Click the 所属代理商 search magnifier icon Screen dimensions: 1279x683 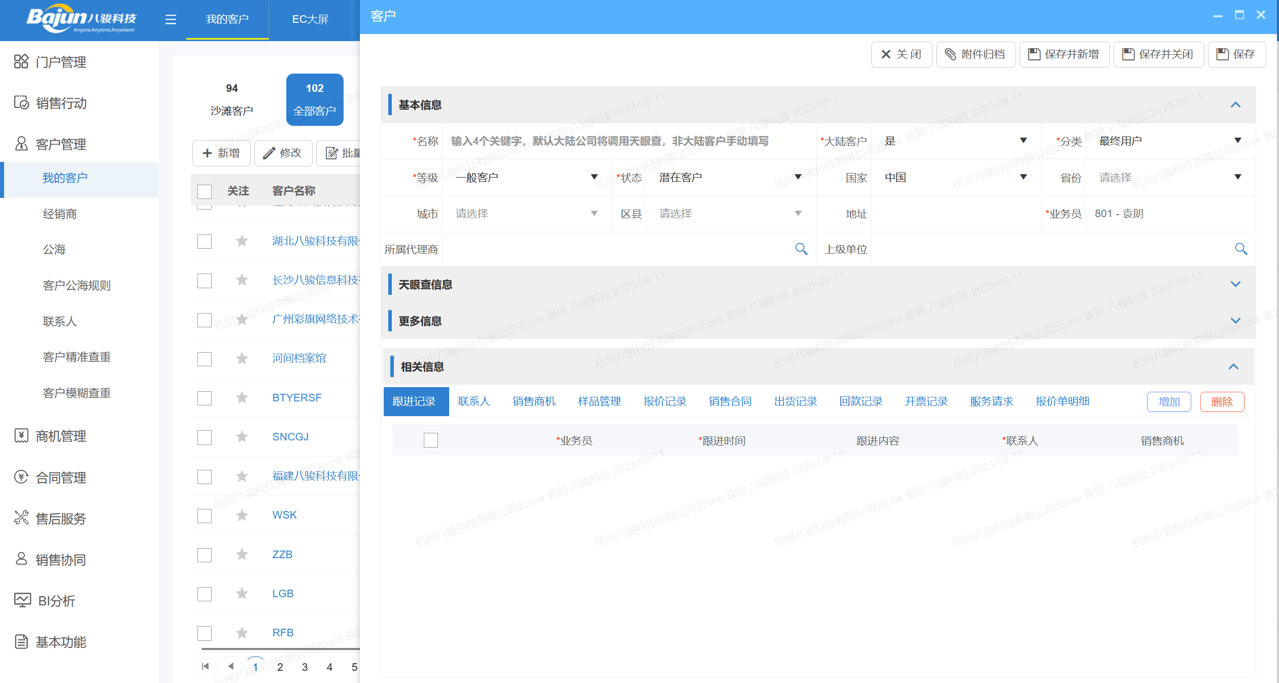tap(801, 249)
